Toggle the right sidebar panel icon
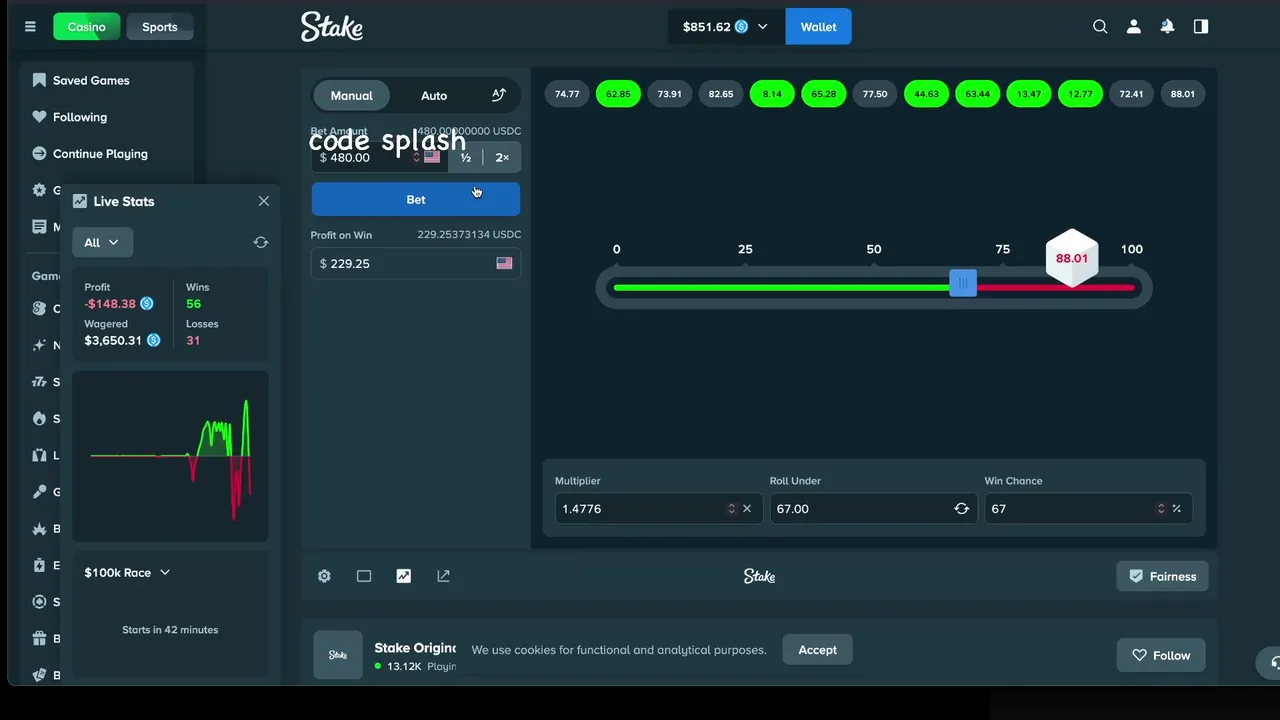Image resolution: width=1280 pixels, height=720 pixels. tap(1201, 27)
